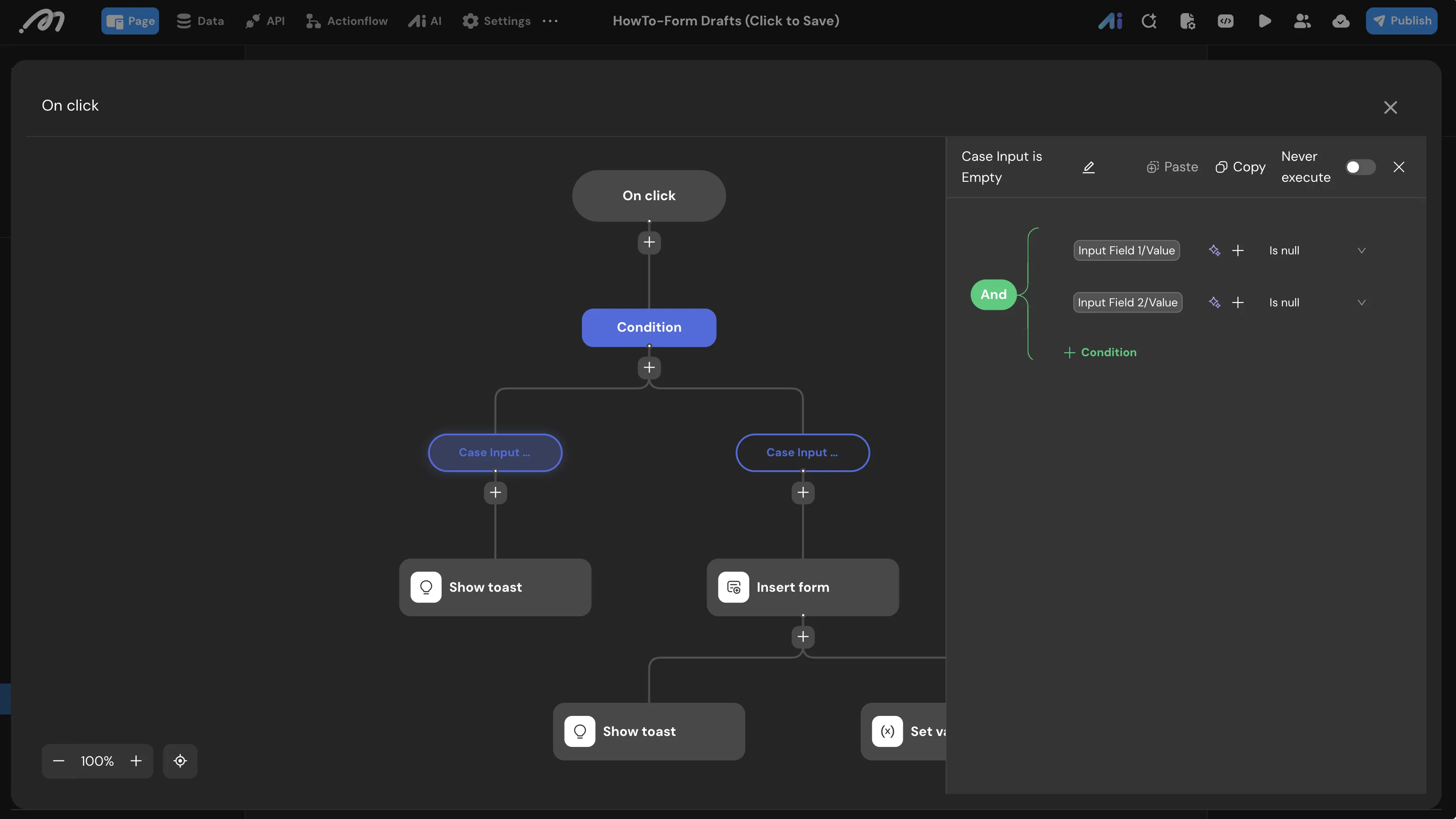Toggle the Never execute switch
Viewport: 1456px width, 819px height.
click(1360, 167)
